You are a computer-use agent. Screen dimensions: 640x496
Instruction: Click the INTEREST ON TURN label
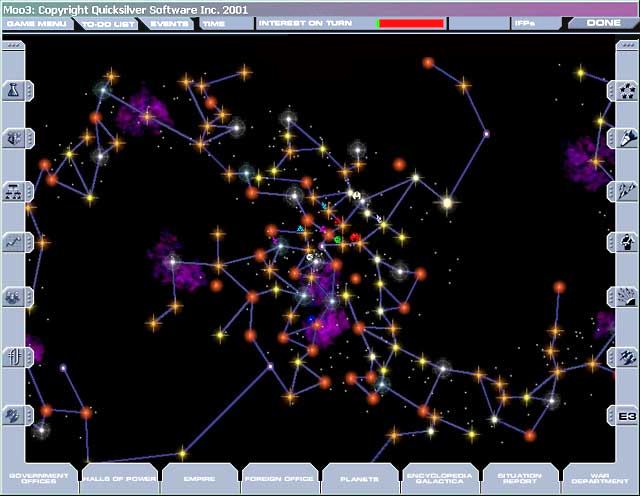(x=305, y=23)
